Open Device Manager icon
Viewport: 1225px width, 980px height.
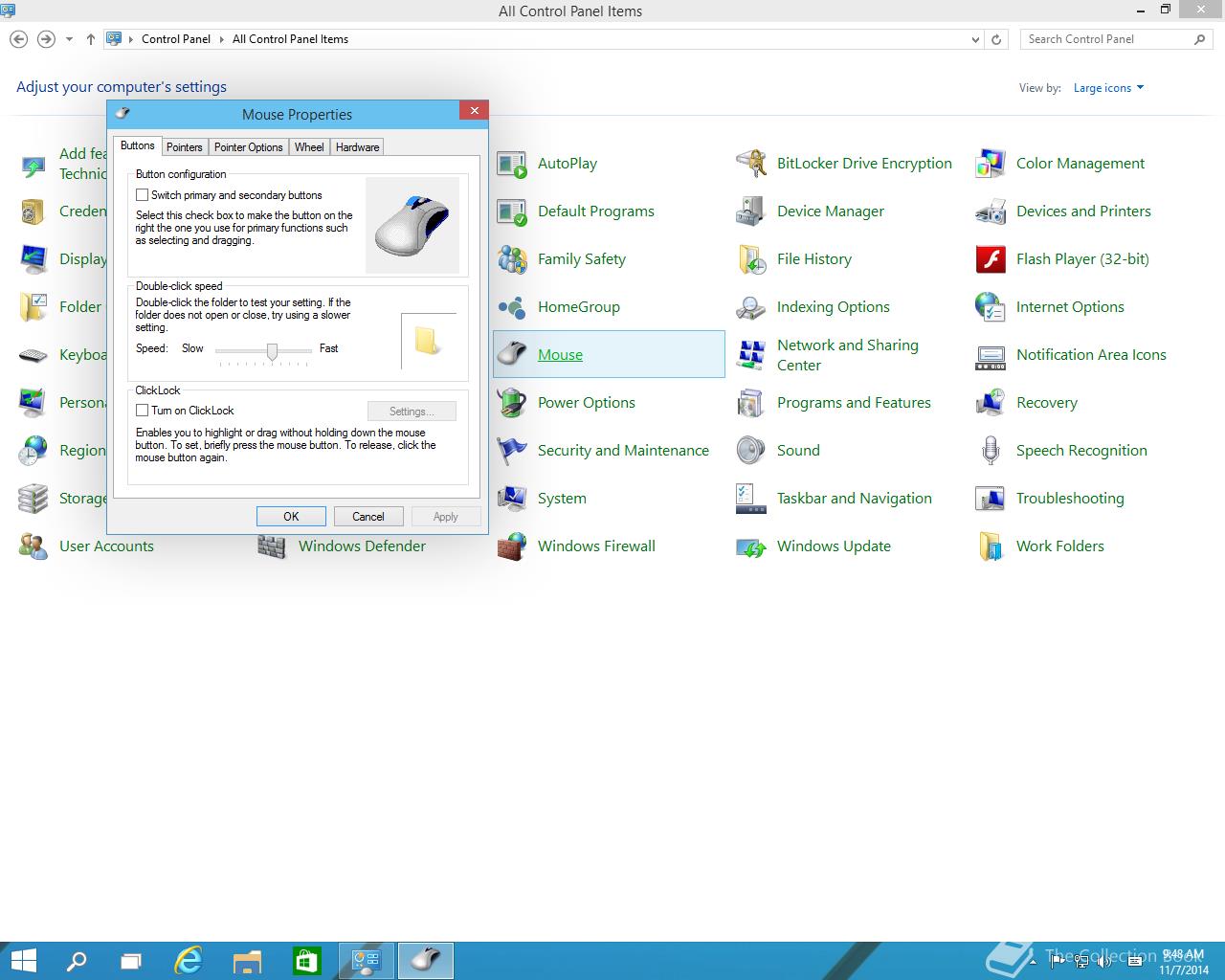(x=751, y=212)
